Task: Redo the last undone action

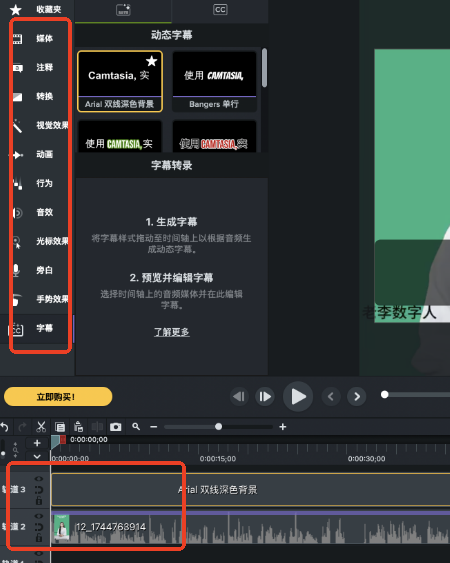Action: click(22, 427)
